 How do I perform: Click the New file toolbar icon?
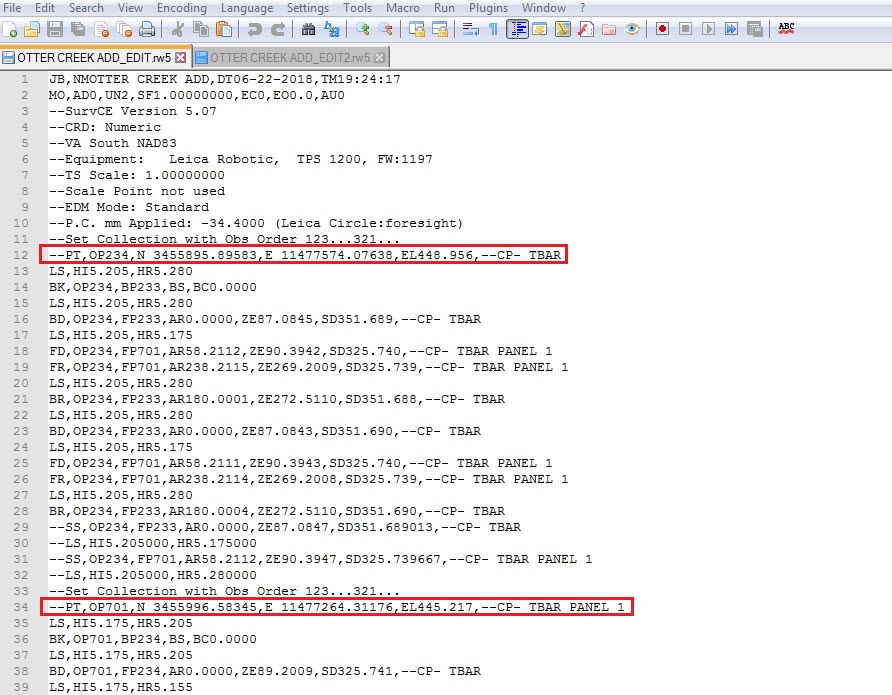[x=11, y=29]
